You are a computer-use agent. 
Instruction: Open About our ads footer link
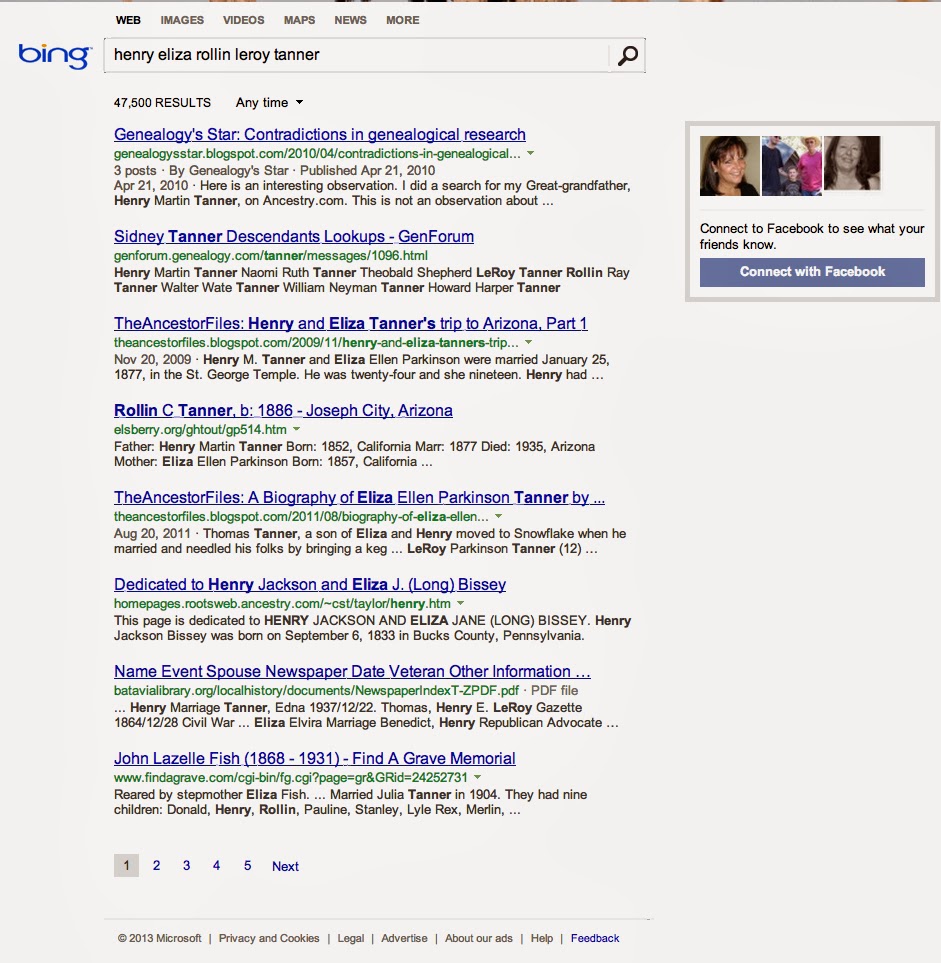478,938
